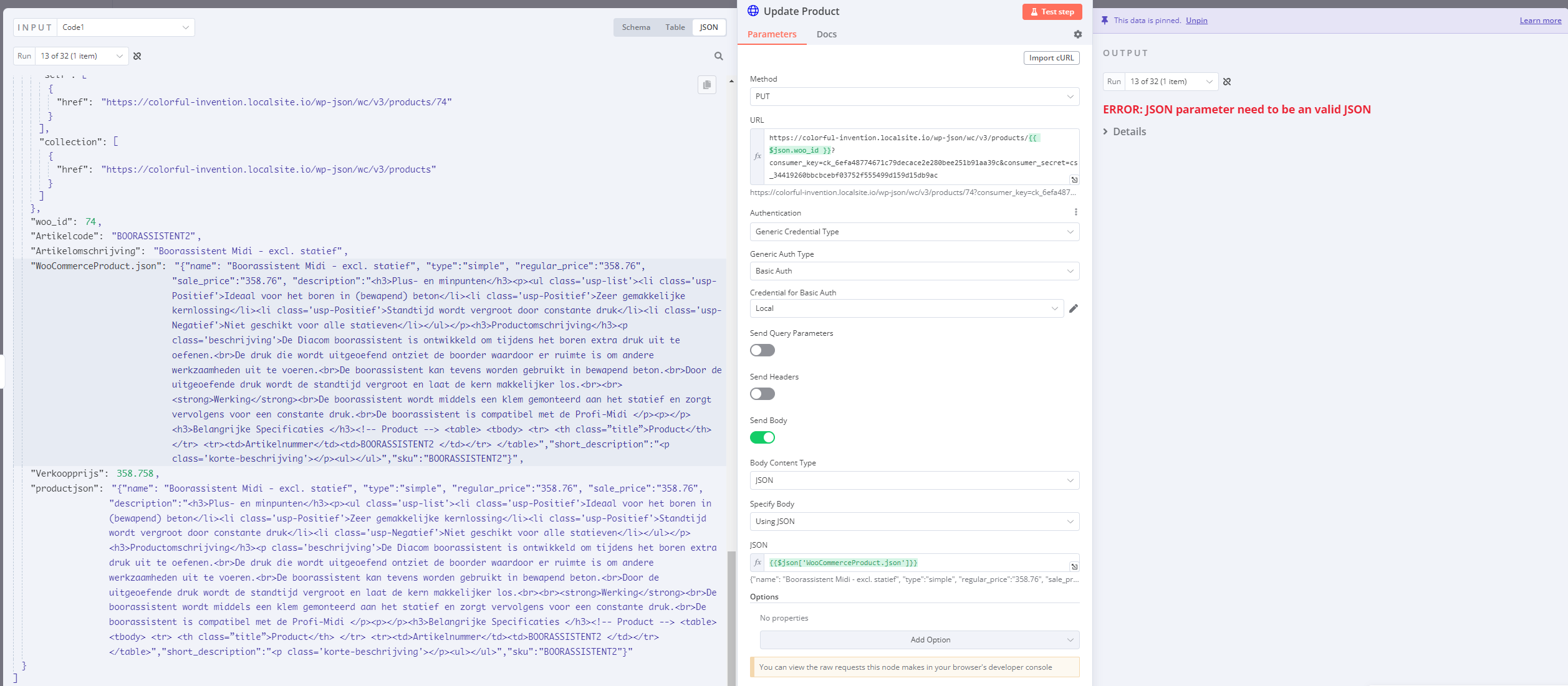Screen dimensions: 1568x686
Task: Edit the Local credential pencil icon
Action: [1073, 308]
